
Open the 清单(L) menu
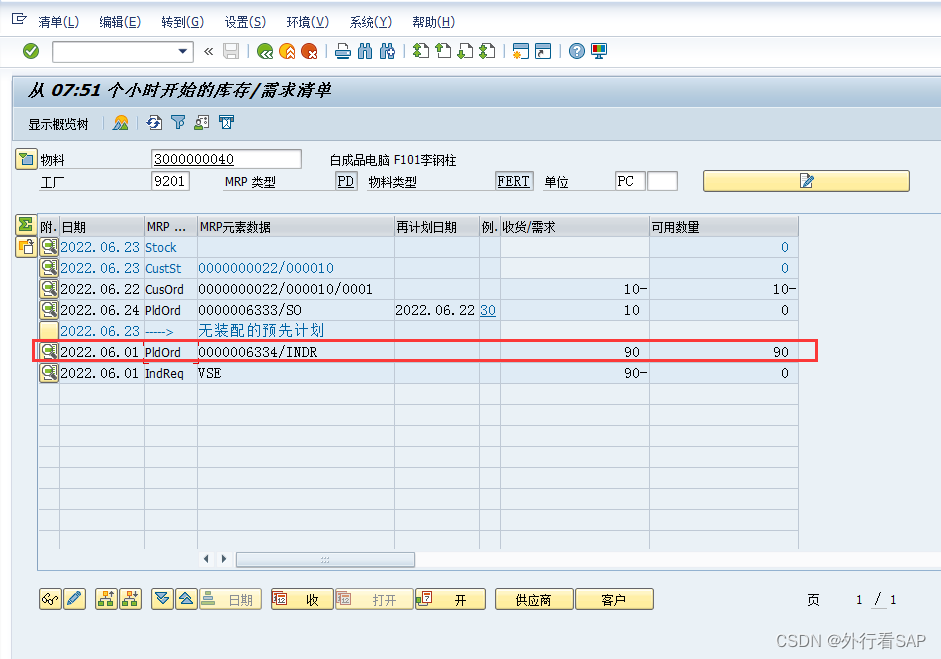pos(59,22)
